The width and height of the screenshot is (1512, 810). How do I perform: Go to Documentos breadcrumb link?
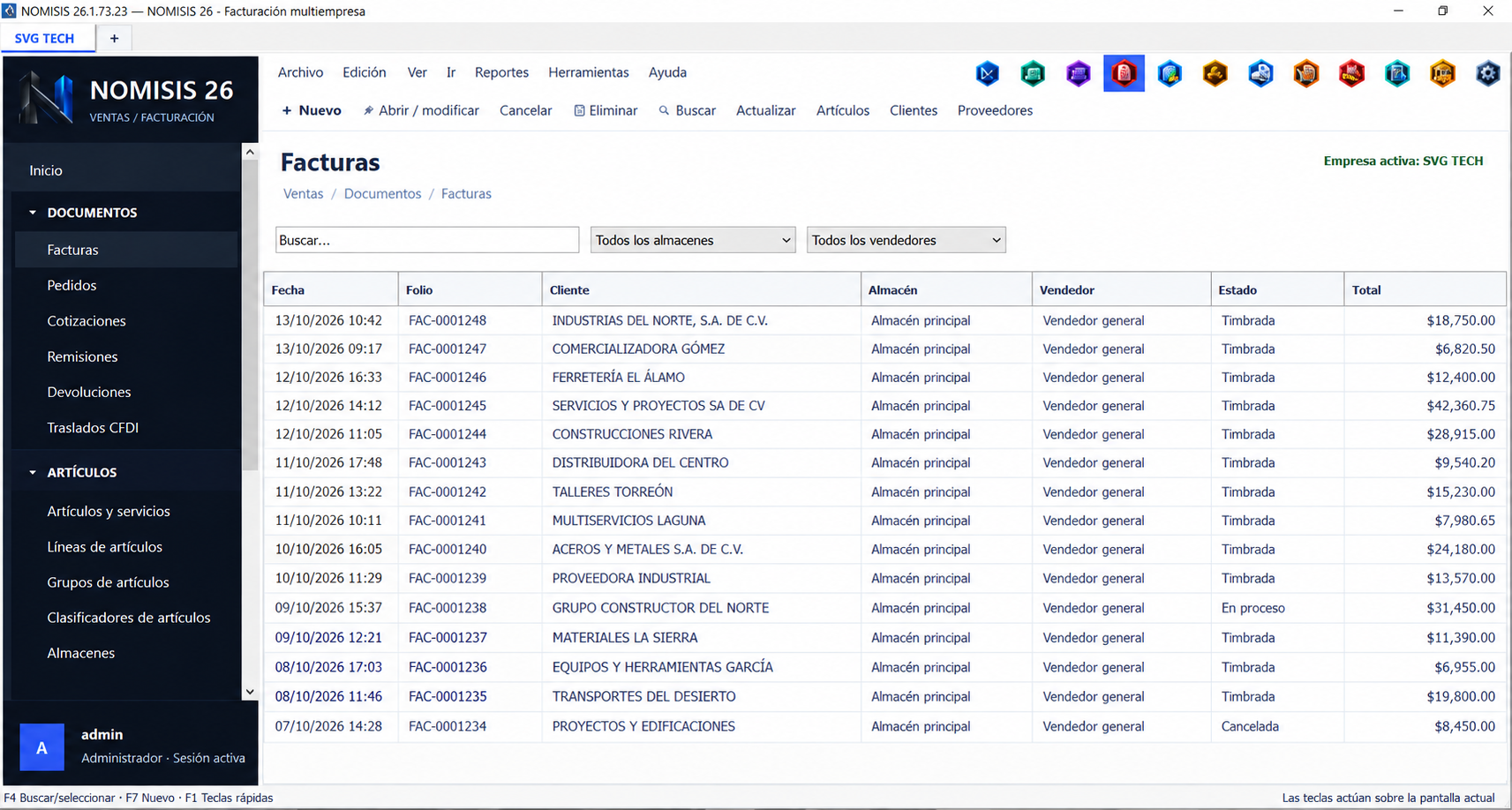point(382,193)
